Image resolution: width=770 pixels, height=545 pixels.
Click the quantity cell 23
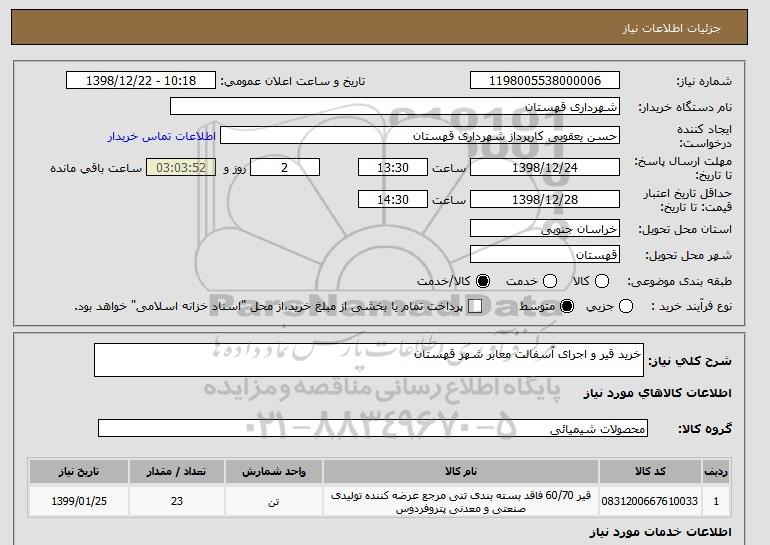177,501
